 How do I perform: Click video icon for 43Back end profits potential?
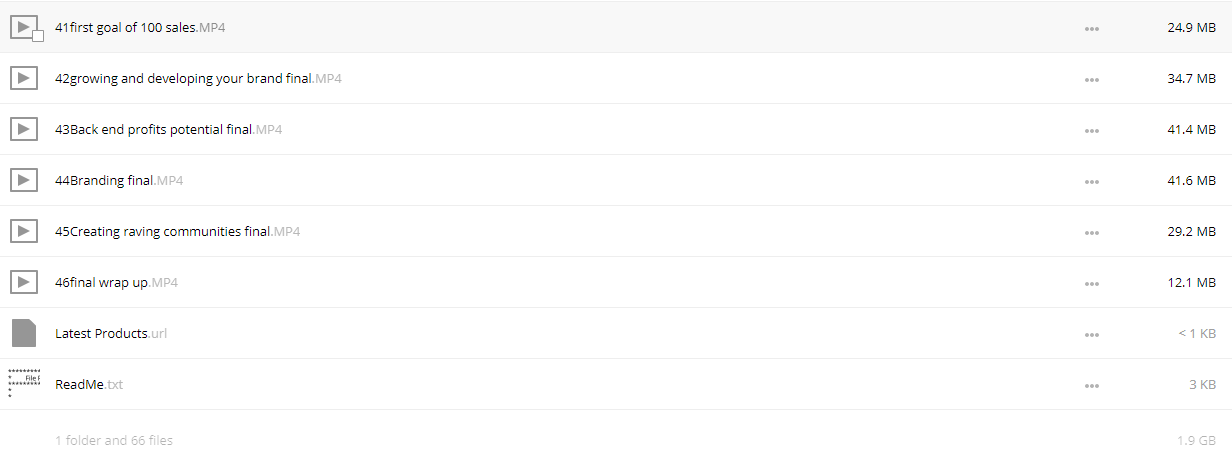(24, 129)
